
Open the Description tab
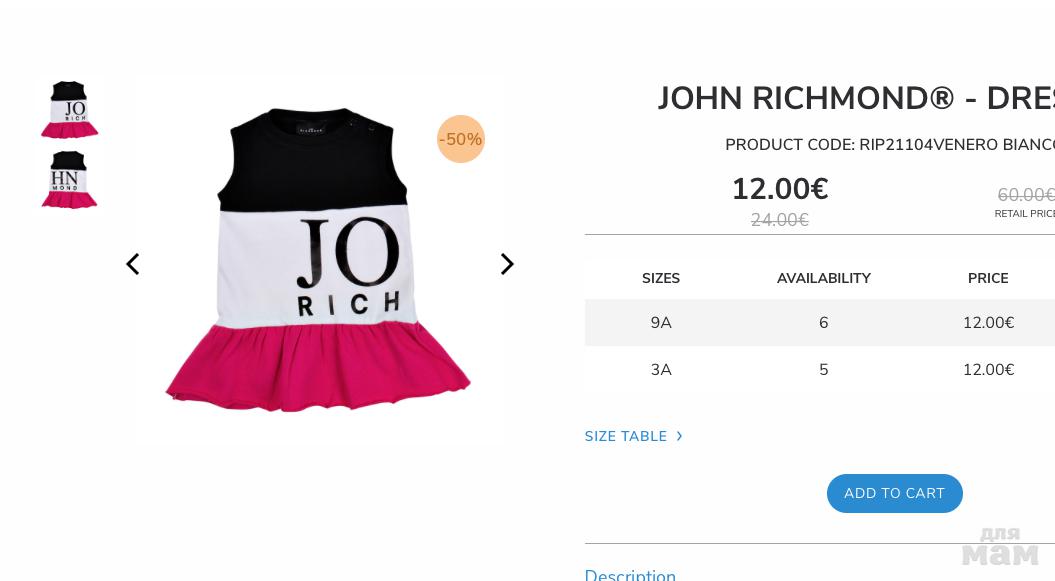[x=630, y=575]
